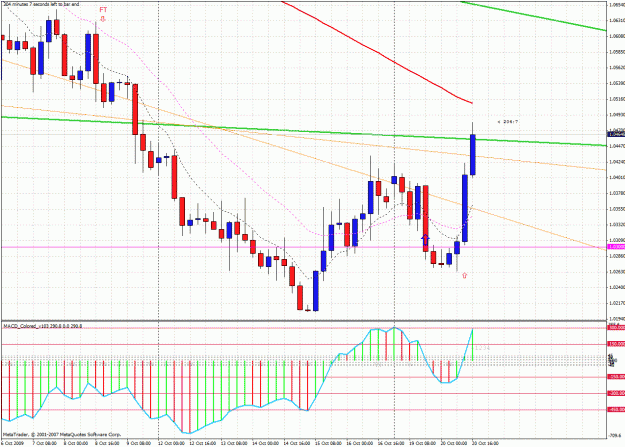Click the -709.6 value at MACD axis bottom

(616, 436)
